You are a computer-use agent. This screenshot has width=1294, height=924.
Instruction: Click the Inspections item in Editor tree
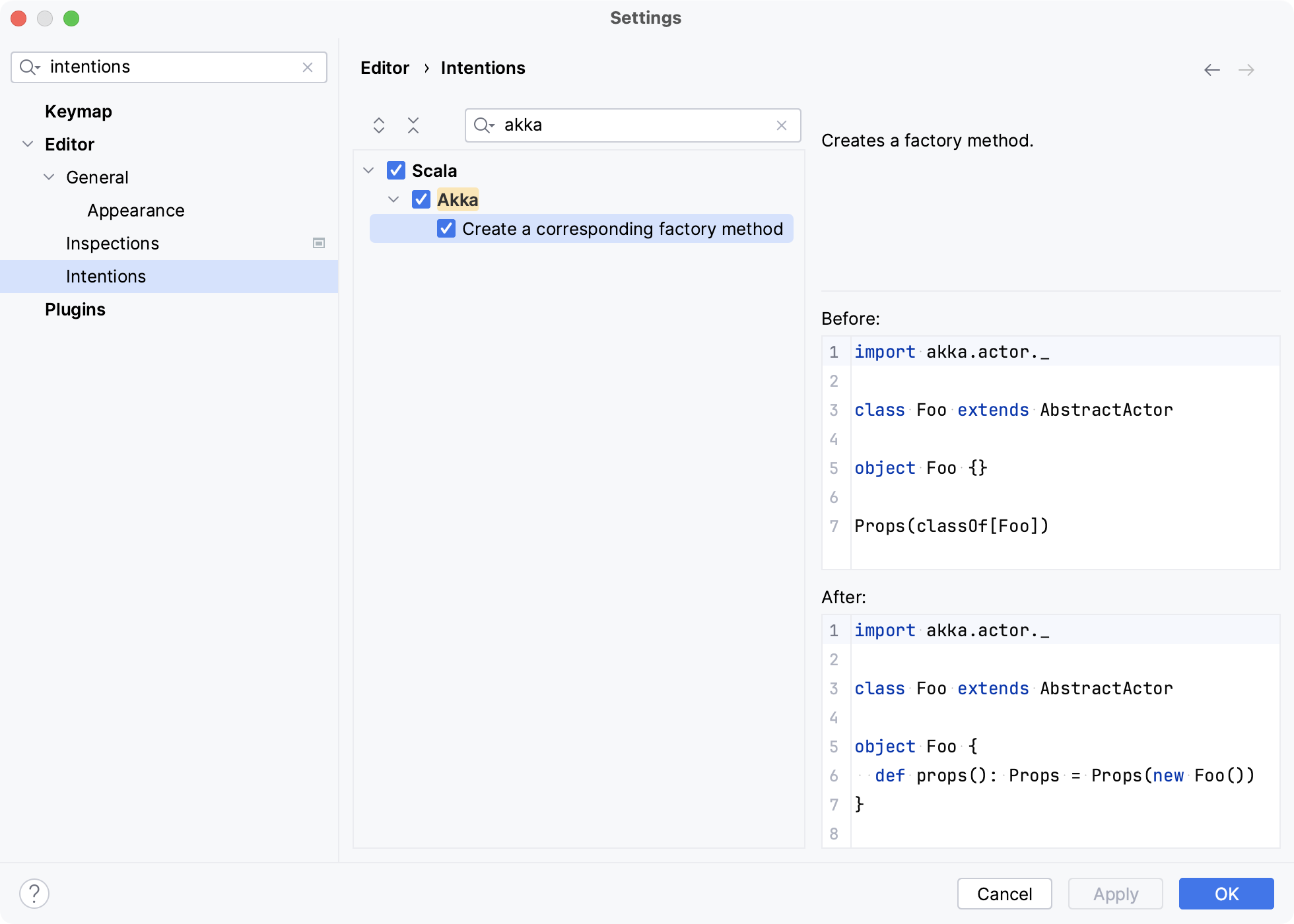point(112,243)
